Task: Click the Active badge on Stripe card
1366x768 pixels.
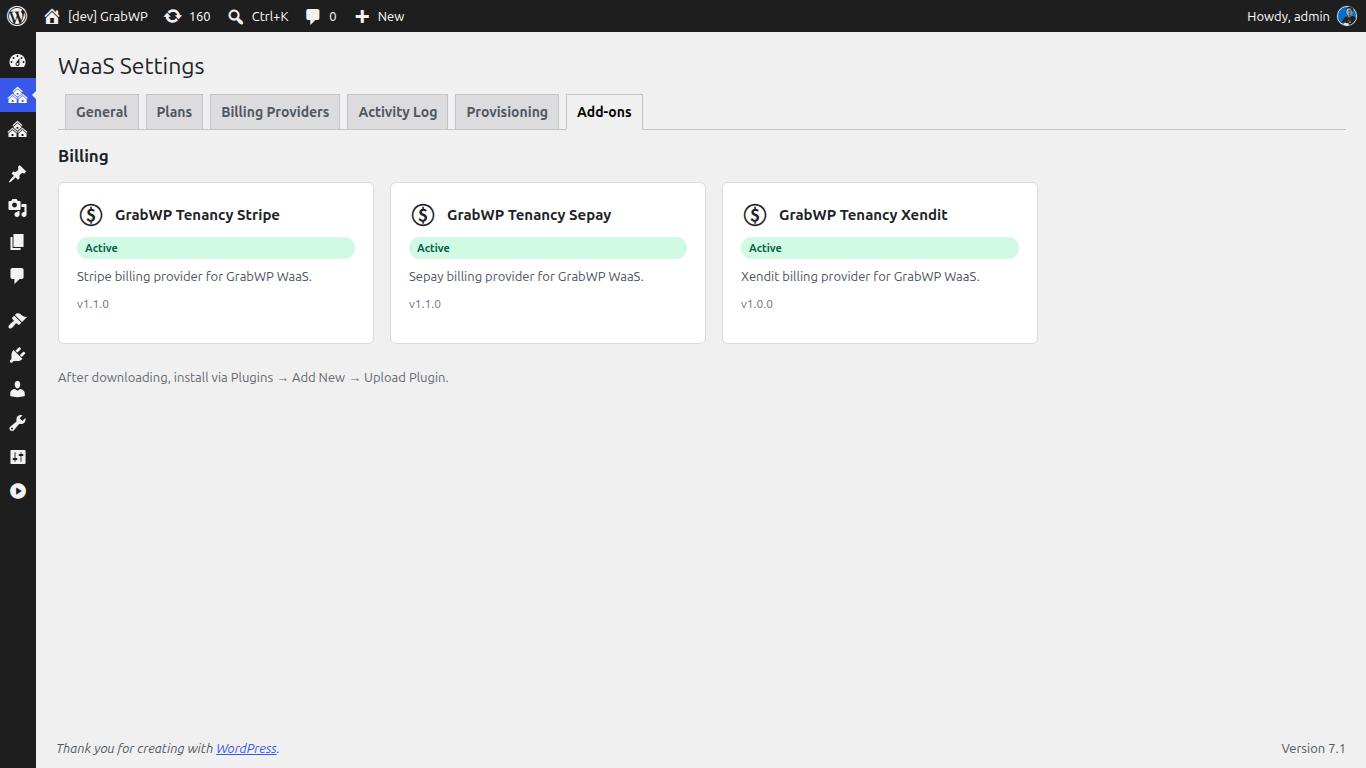Action: coord(216,248)
